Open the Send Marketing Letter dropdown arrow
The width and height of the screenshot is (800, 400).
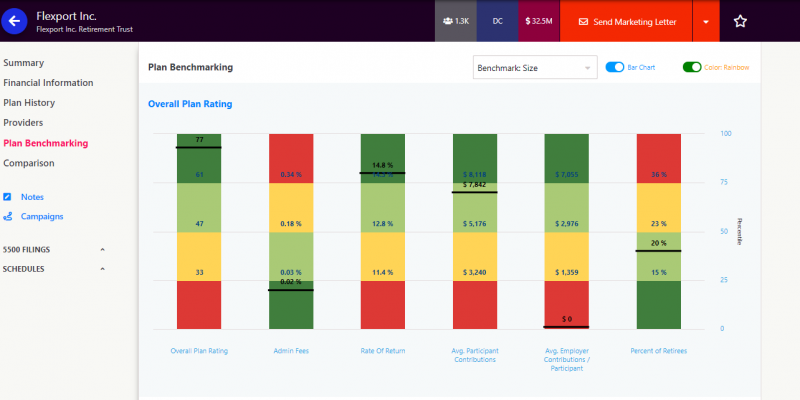[x=706, y=21]
